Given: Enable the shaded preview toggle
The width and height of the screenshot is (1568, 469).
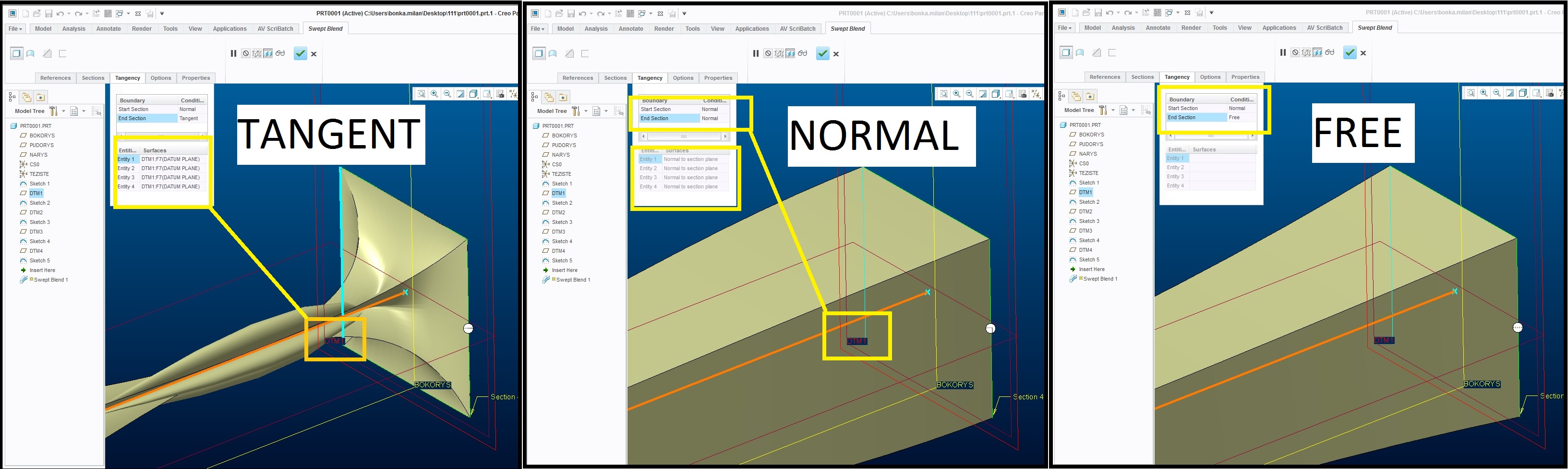Looking at the screenshot, I should click(268, 54).
